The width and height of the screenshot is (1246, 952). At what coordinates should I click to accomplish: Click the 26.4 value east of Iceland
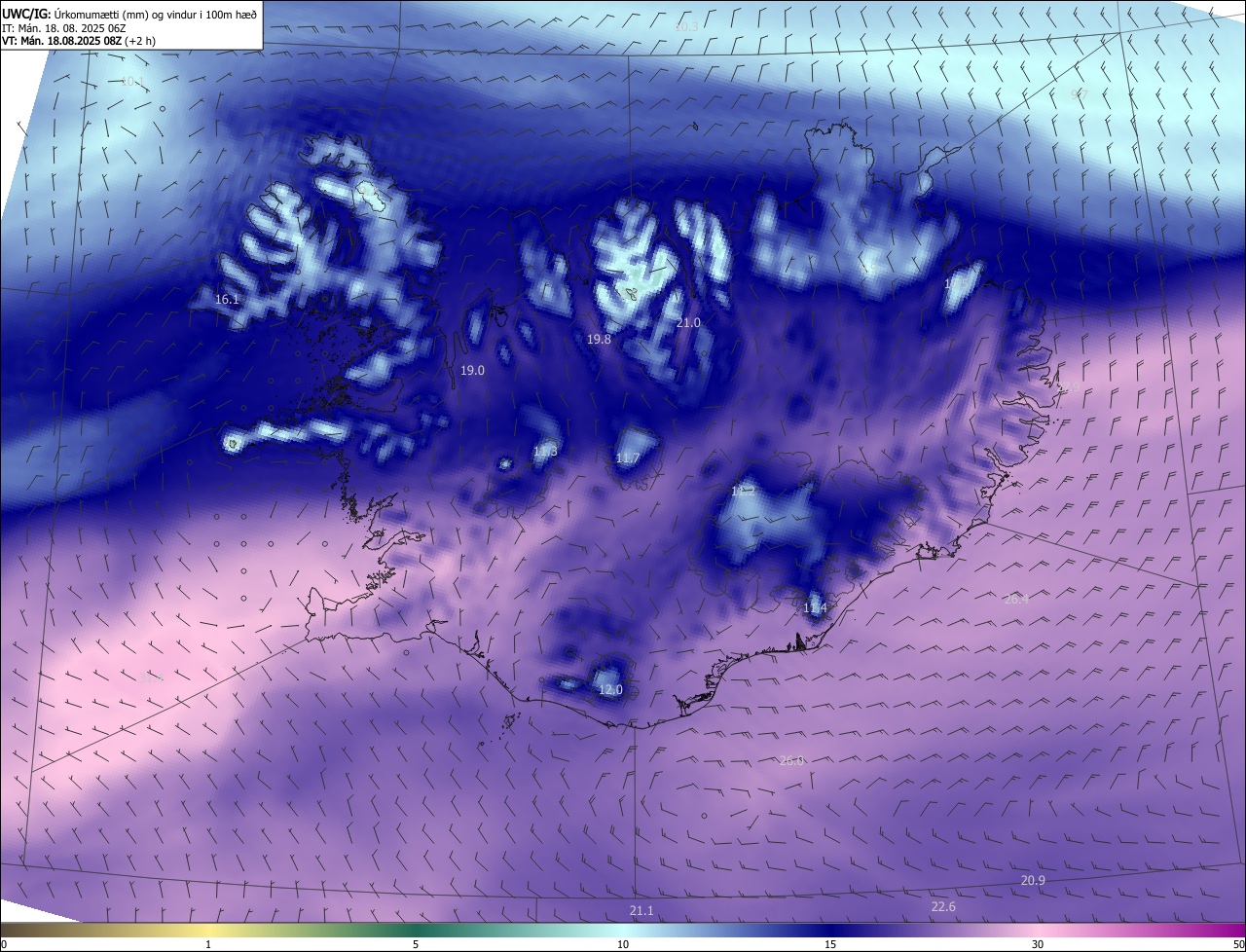pyautogui.click(x=1016, y=600)
